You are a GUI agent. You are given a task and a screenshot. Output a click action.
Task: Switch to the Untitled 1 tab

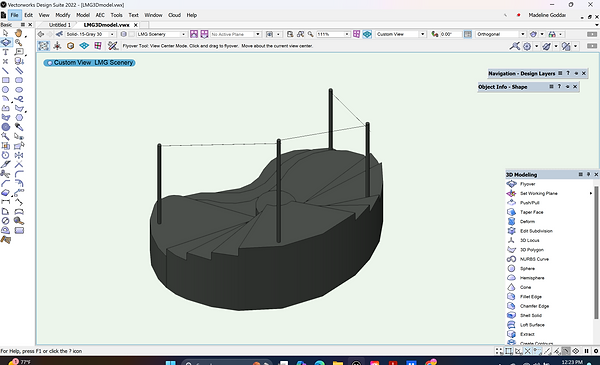(x=60, y=25)
